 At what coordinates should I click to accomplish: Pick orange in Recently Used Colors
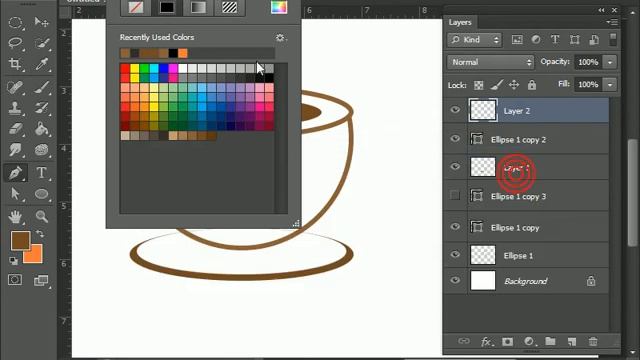pyautogui.click(x=183, y=53)
